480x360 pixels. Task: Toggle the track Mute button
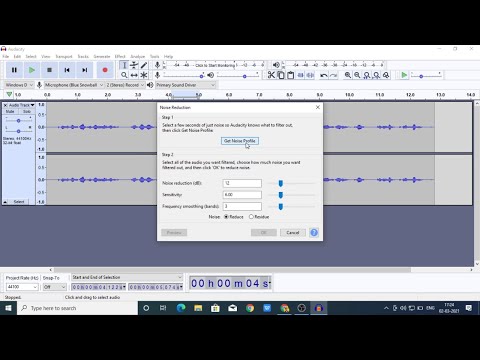pyautogui.click(x=10, y=111)
